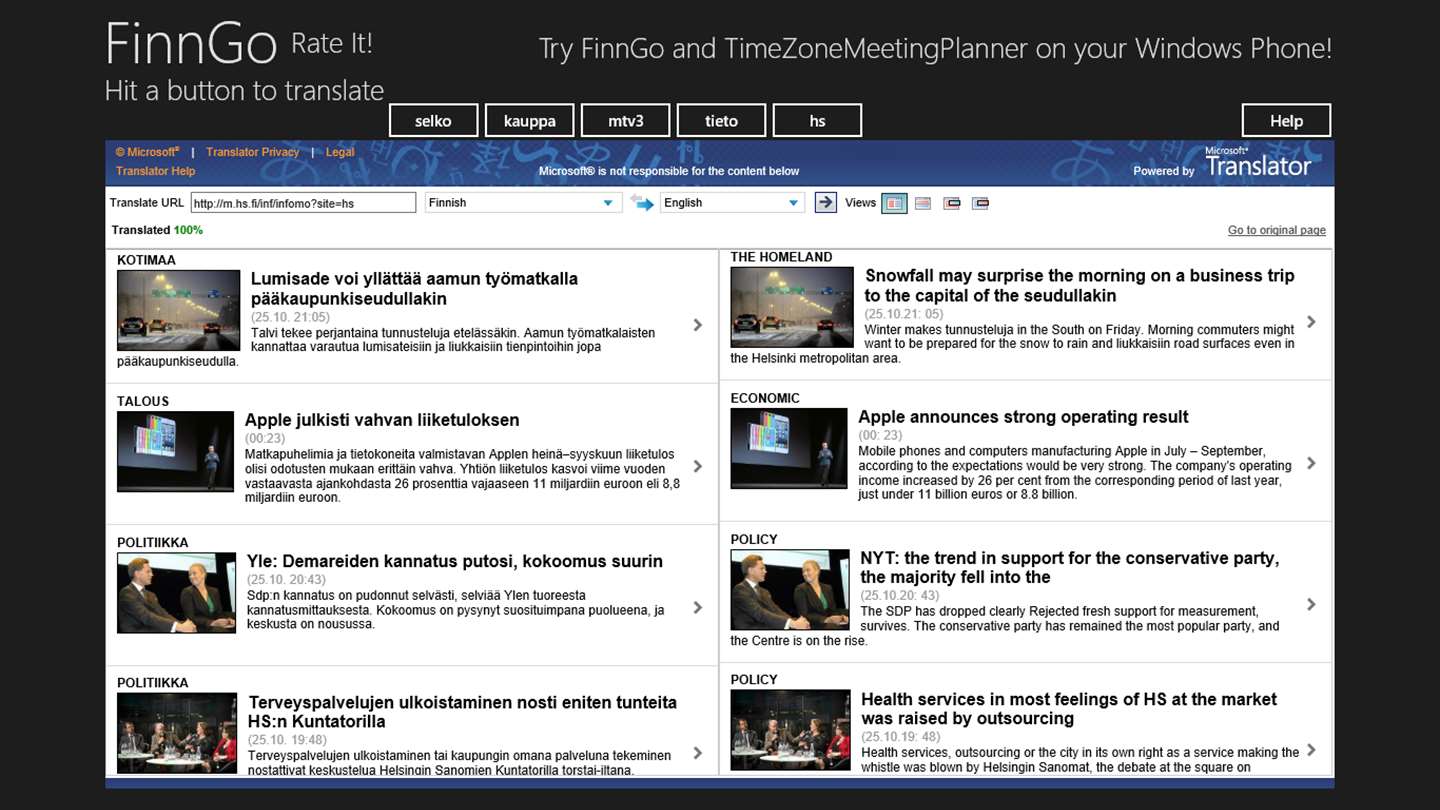Click debate thumbnail beside Terveyspalvelujen headline
Viewport: 1440px width, 810px height.
[x=177, y=733]
